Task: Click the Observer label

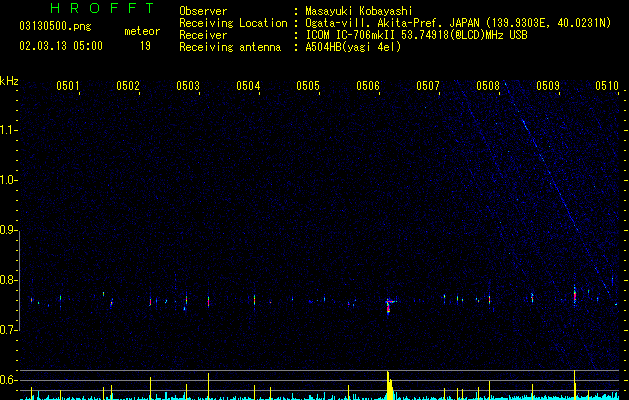Action: click(203, 11)
